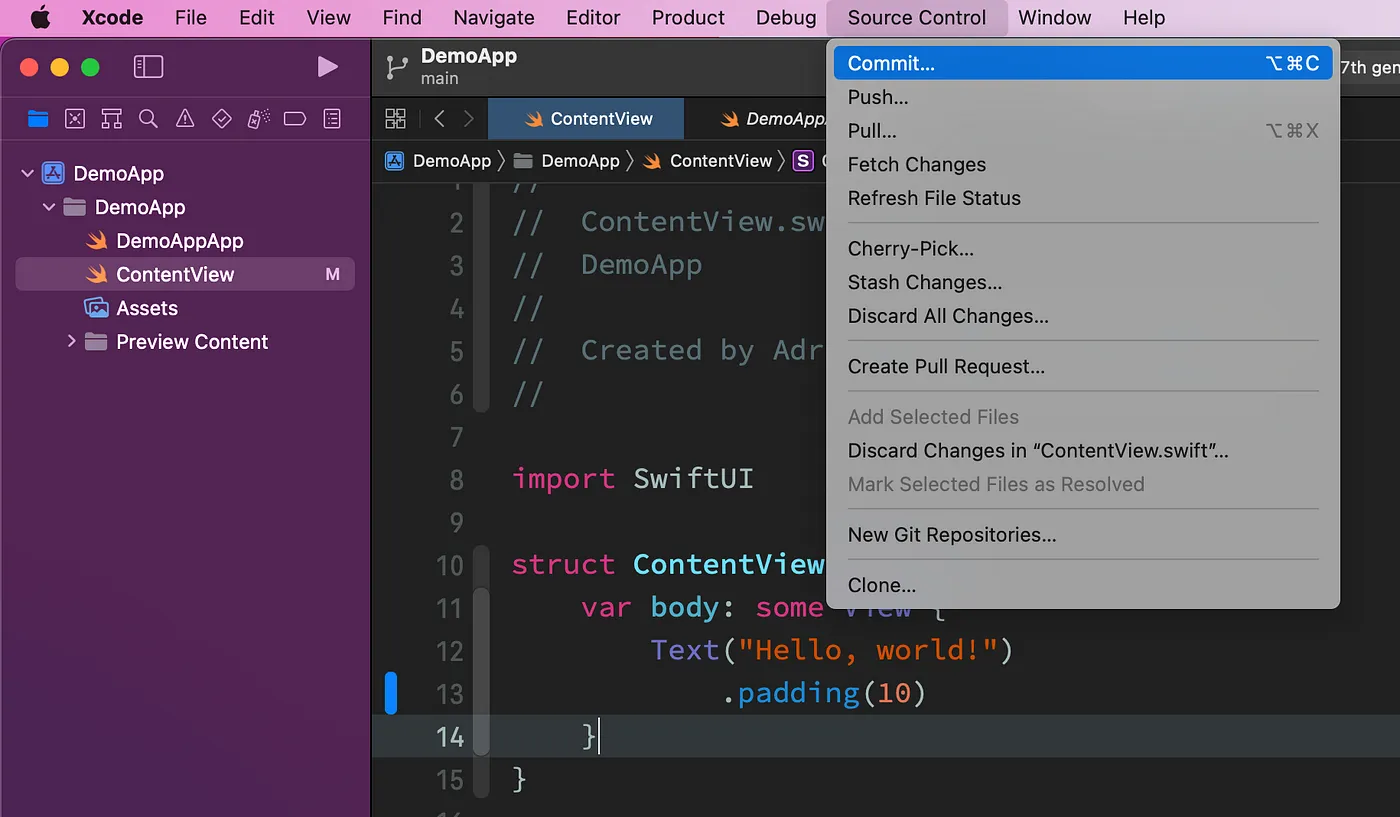
Task: Select Preview Content folder row
Action: [x=185, y=342]
